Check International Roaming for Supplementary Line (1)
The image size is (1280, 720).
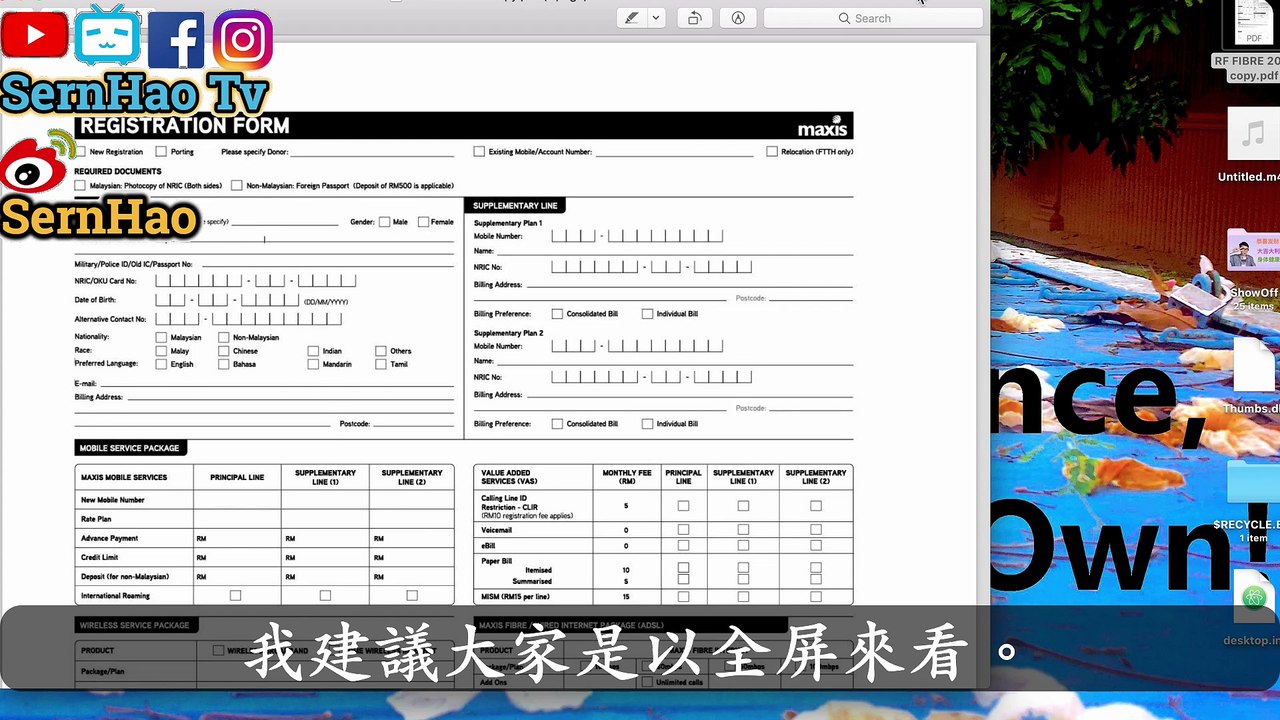(x=325, y=595)
